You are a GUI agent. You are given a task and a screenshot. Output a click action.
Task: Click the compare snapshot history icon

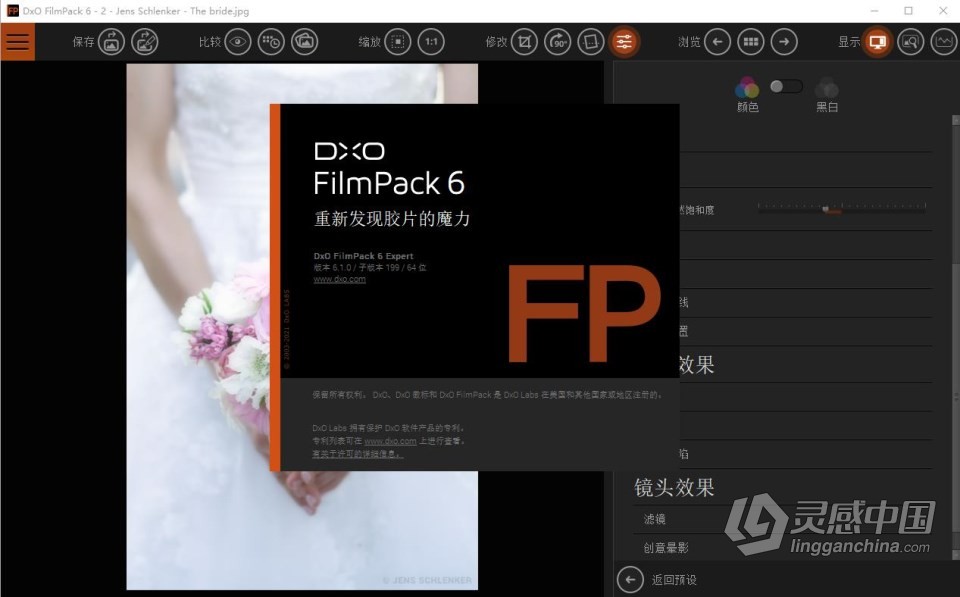(271, 42)
